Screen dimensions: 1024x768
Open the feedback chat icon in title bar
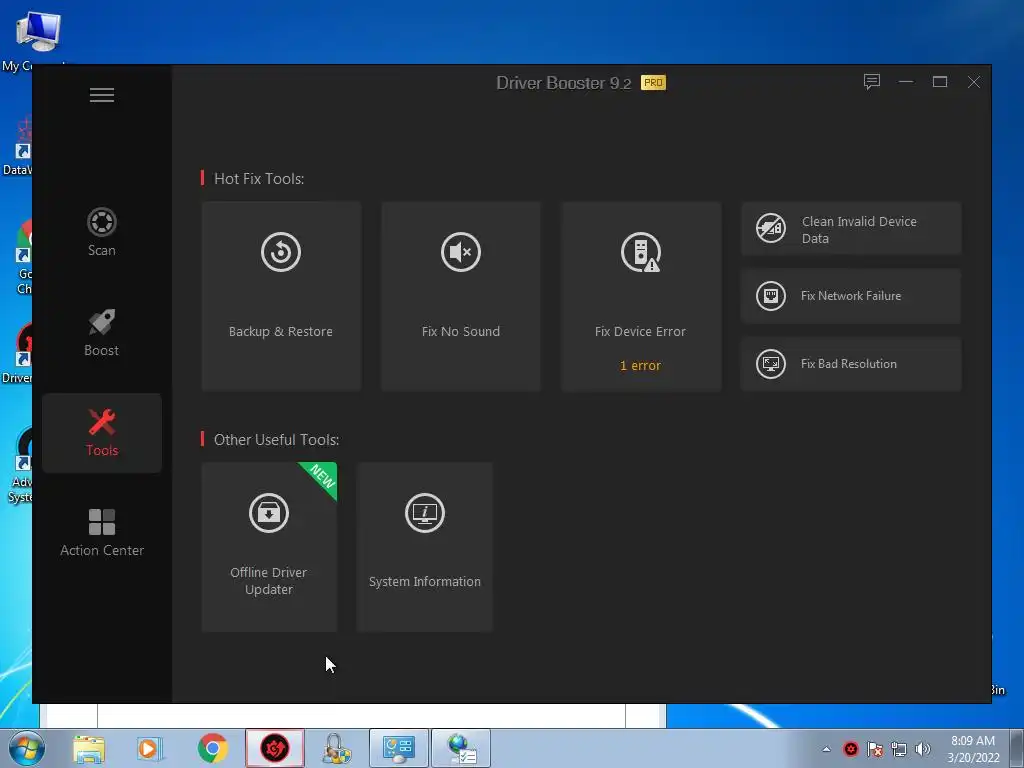click(872, 82)
